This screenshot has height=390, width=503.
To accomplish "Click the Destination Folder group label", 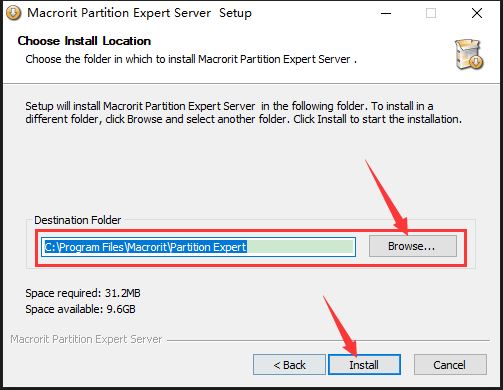I will click(x=78, y=220).
